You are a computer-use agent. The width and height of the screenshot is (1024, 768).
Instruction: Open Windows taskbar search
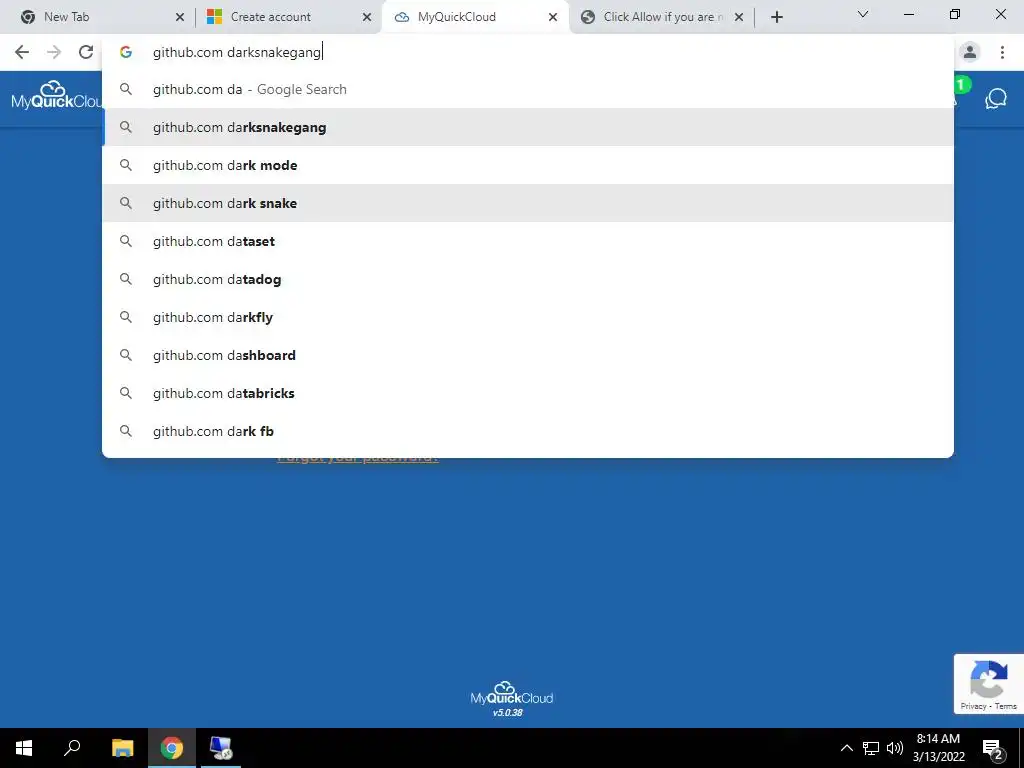(72, 748)
